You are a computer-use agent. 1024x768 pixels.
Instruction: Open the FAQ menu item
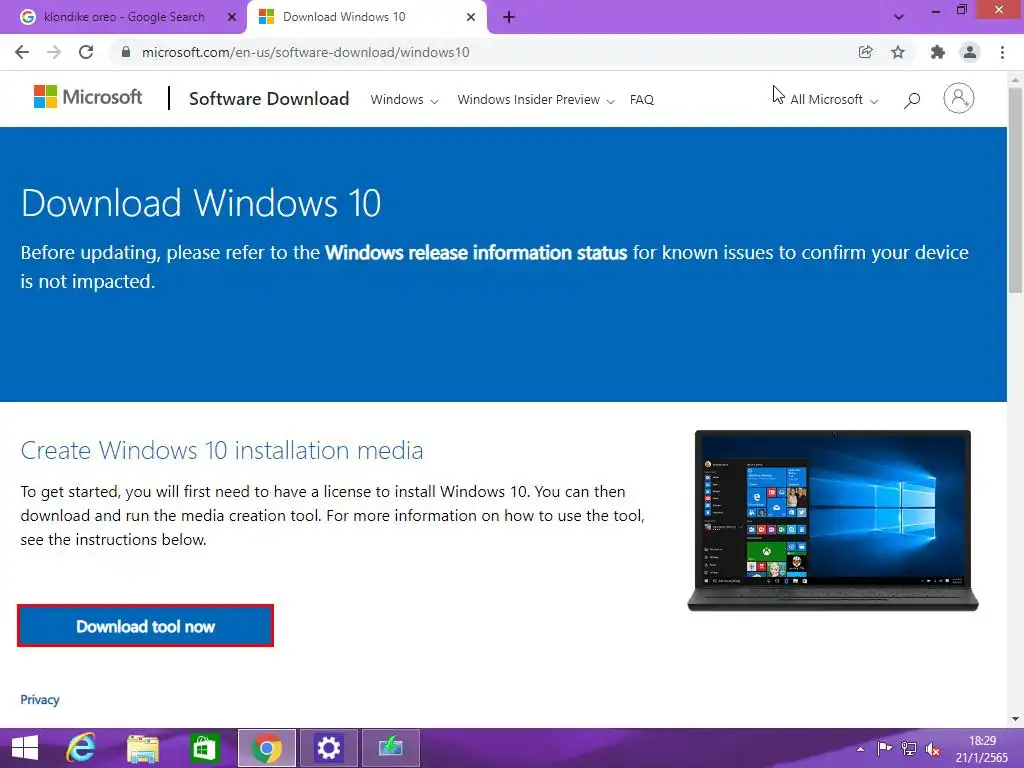coord(641,99)
